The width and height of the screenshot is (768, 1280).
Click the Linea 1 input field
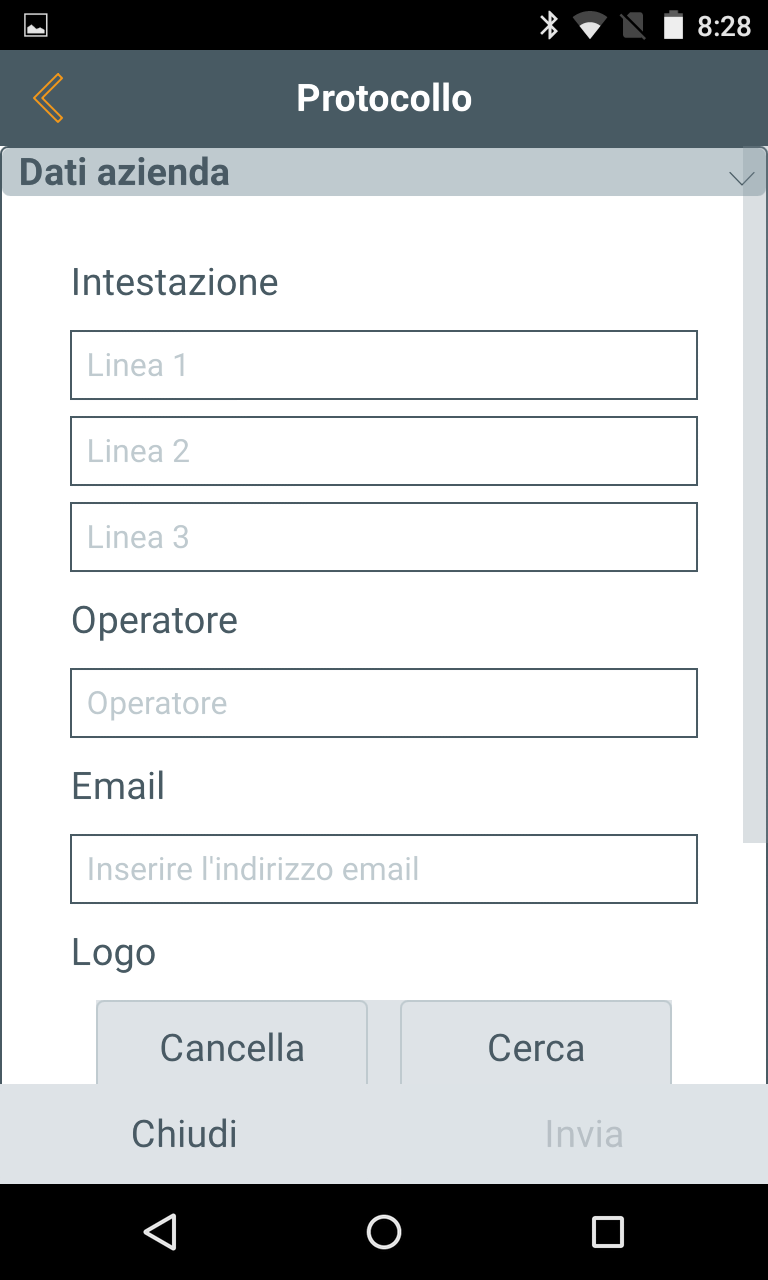click(x=384, y=365)
